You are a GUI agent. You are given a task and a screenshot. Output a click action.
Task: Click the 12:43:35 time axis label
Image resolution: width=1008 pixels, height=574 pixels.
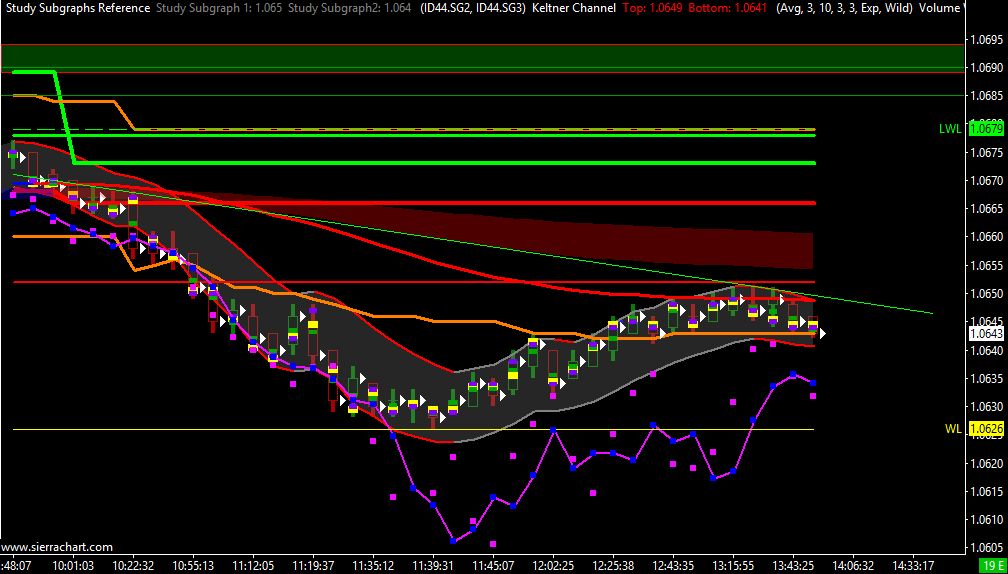coord(672,565)
